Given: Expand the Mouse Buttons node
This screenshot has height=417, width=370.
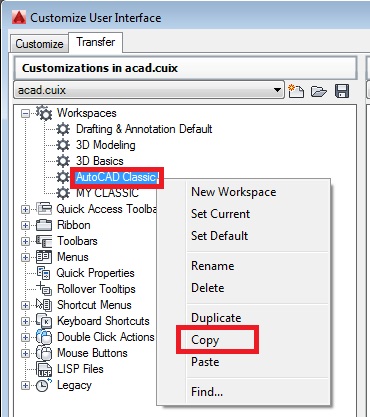Looking at the screenshot, I should tap(25, 353).
